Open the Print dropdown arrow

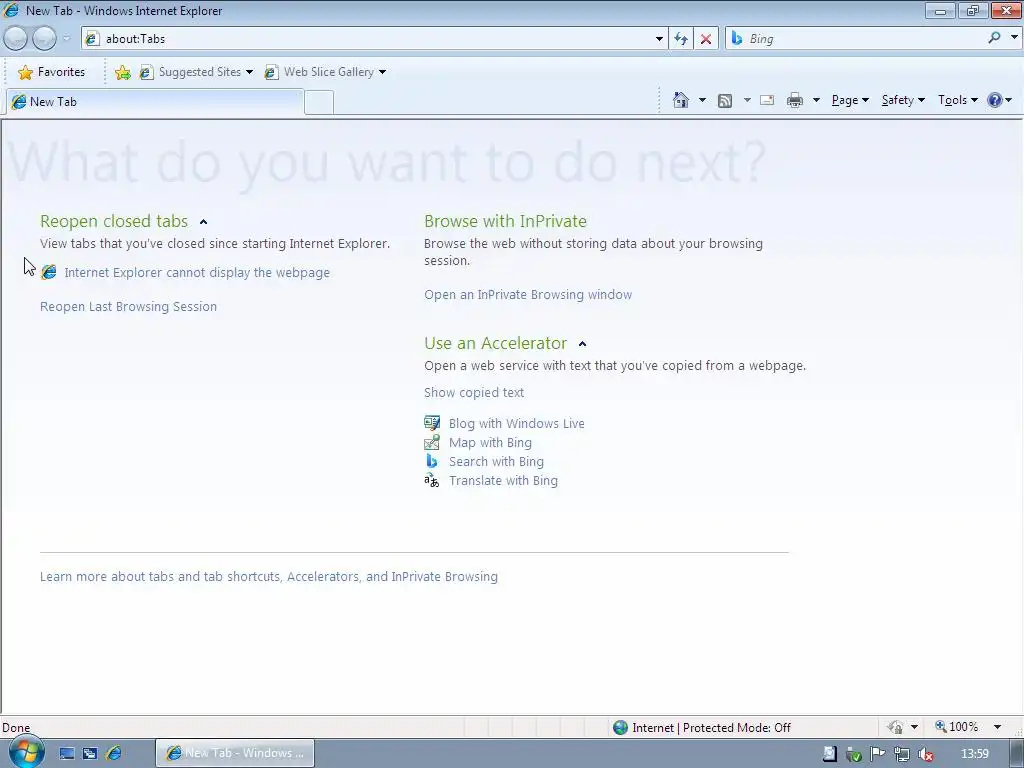point(816,100)
